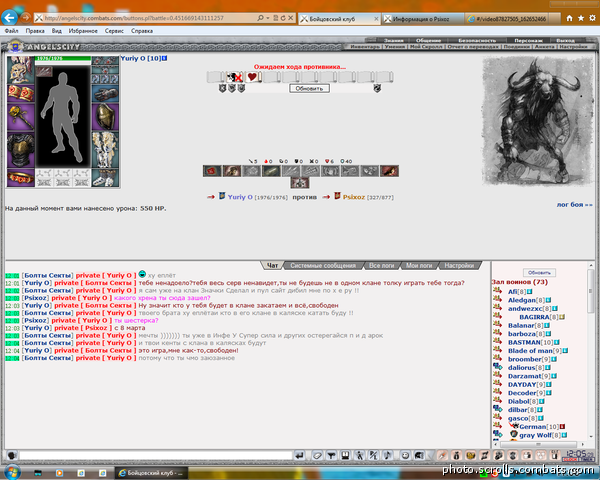Click the minotaur opponent portrait
The image size is (600, 480).
(538, 121)
